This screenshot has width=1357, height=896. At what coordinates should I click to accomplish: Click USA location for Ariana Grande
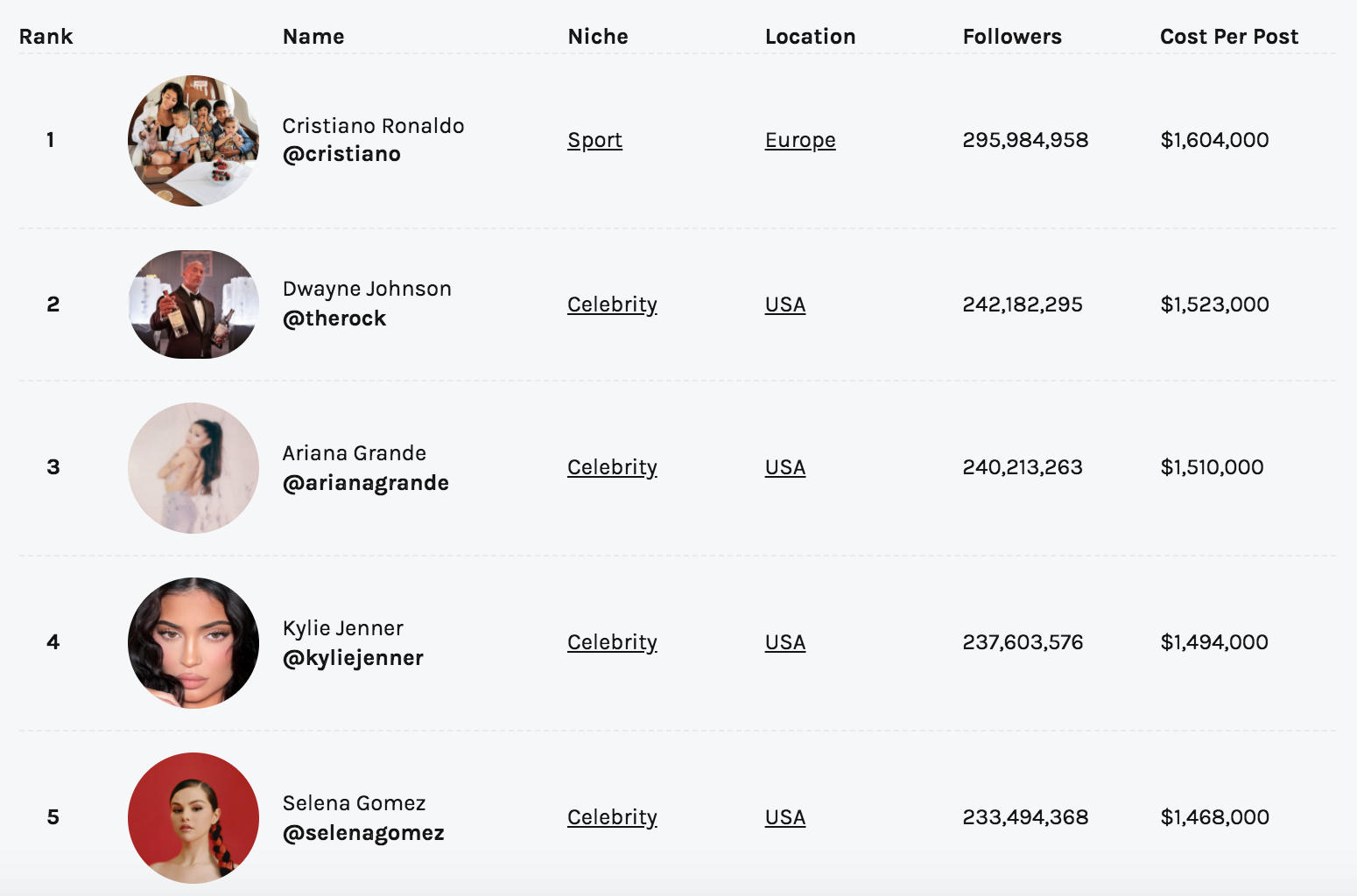[785, 467]
